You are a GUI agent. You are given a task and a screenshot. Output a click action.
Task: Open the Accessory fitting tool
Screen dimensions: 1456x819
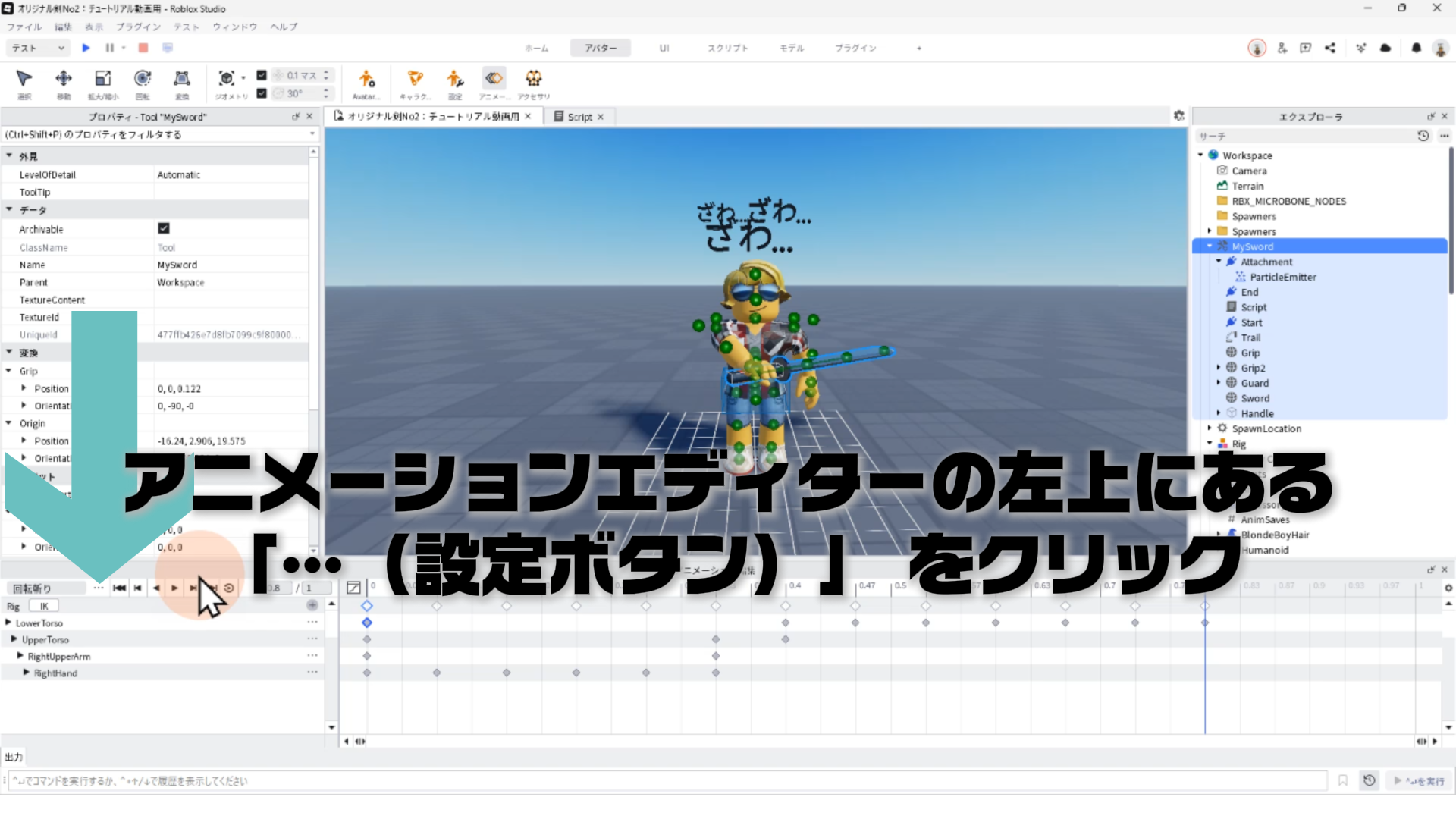(x=534, y=79)
